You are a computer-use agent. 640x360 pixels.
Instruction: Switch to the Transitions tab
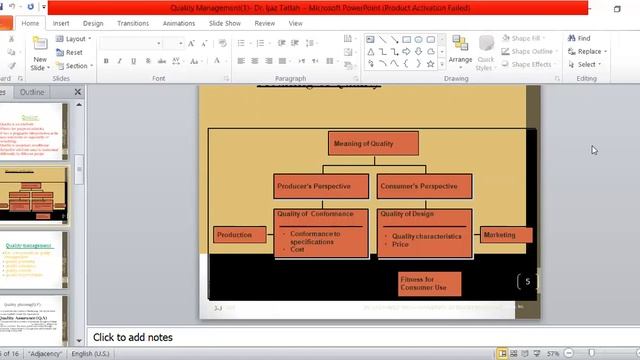133,24
